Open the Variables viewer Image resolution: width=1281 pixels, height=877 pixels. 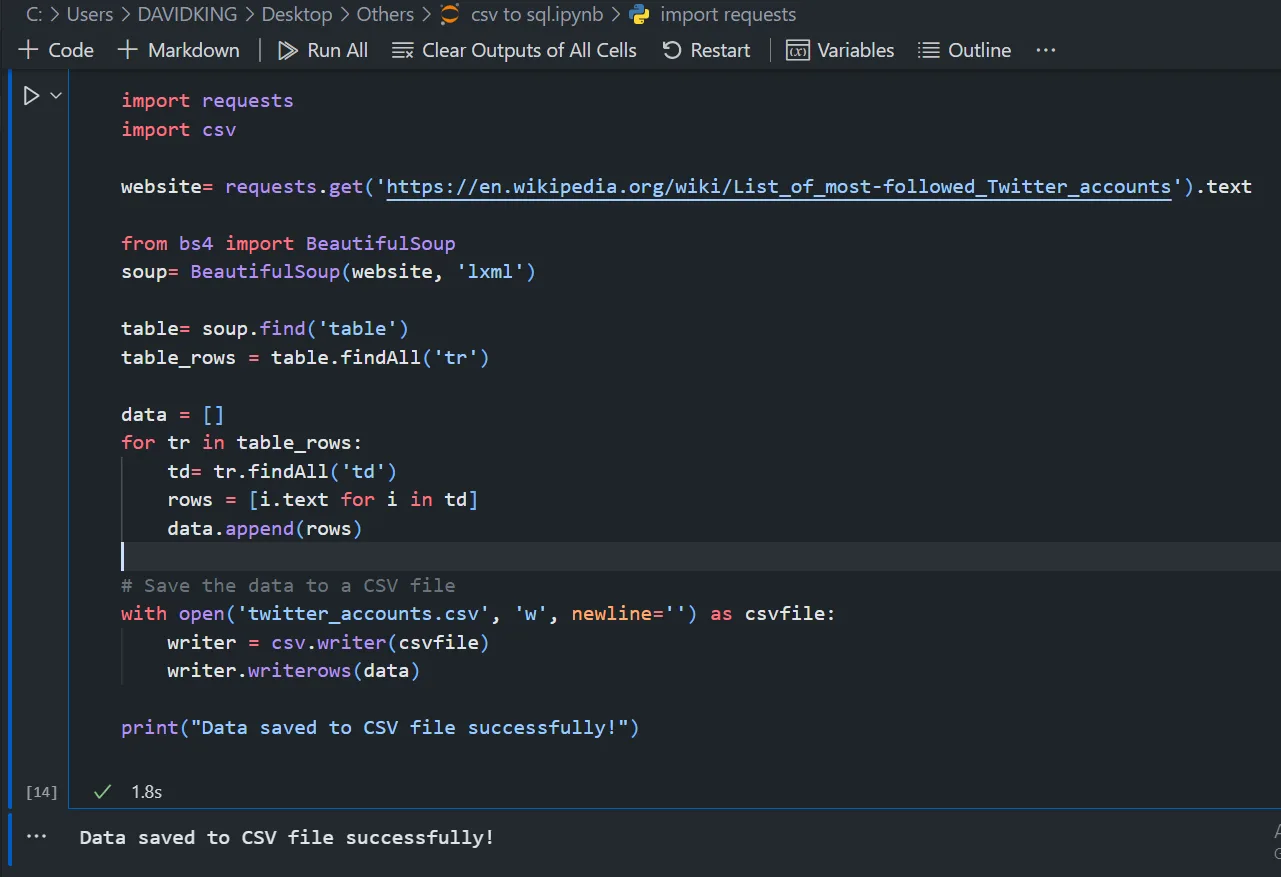(x=840, y=50)
